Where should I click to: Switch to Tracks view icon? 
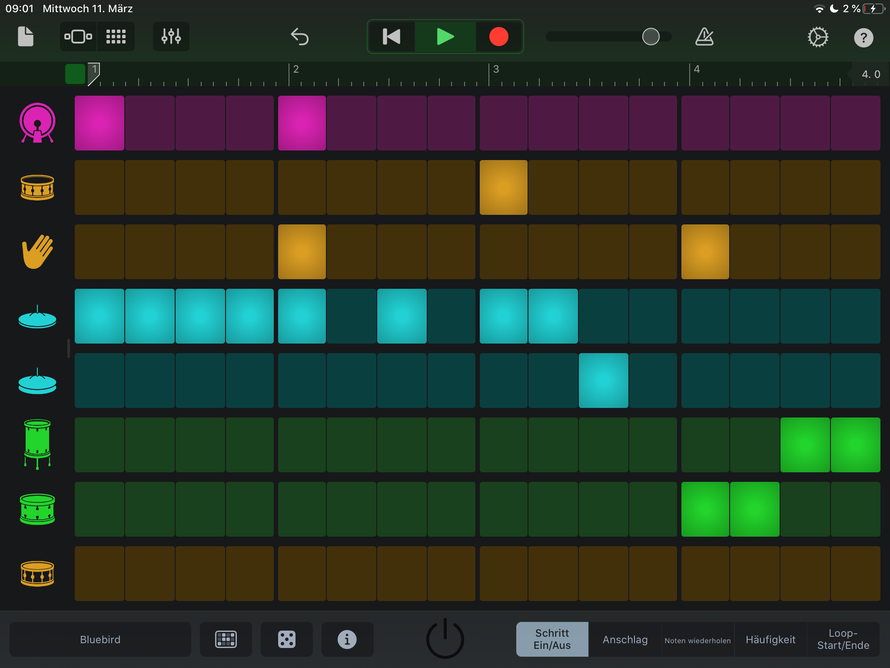pyautogui.click(x=78, y=37)
